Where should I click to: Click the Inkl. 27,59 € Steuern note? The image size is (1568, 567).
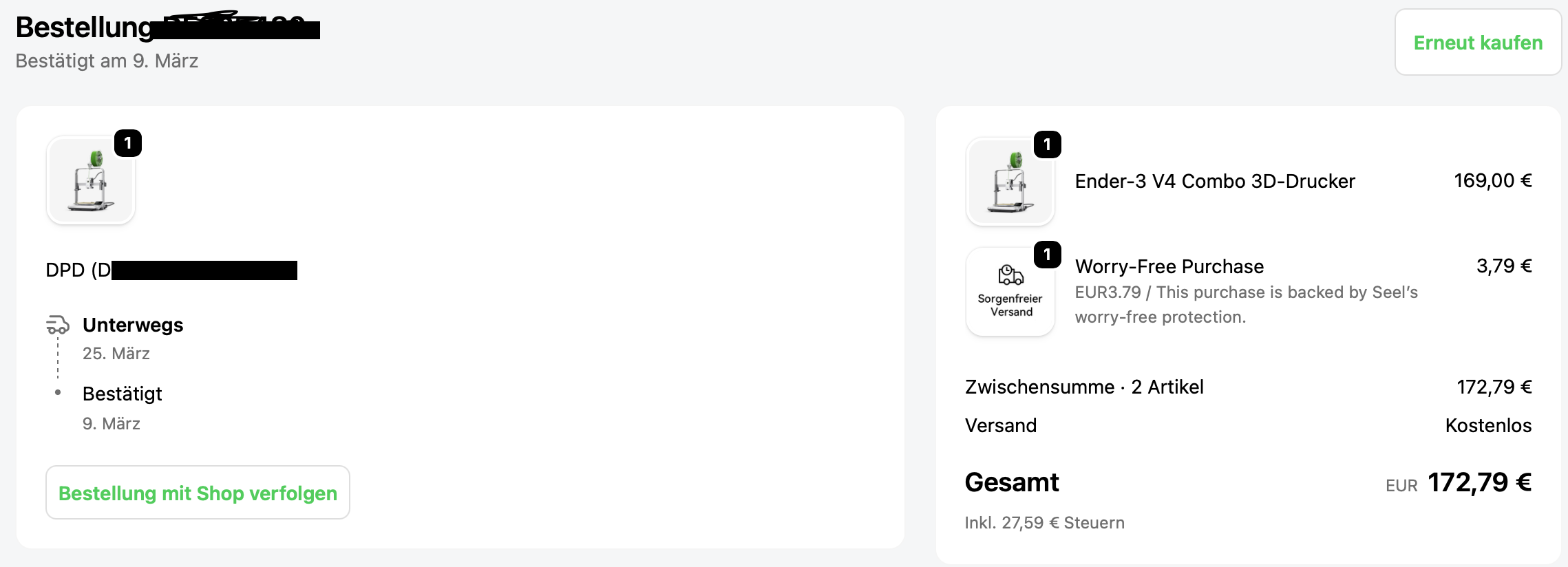point(1044,523)
